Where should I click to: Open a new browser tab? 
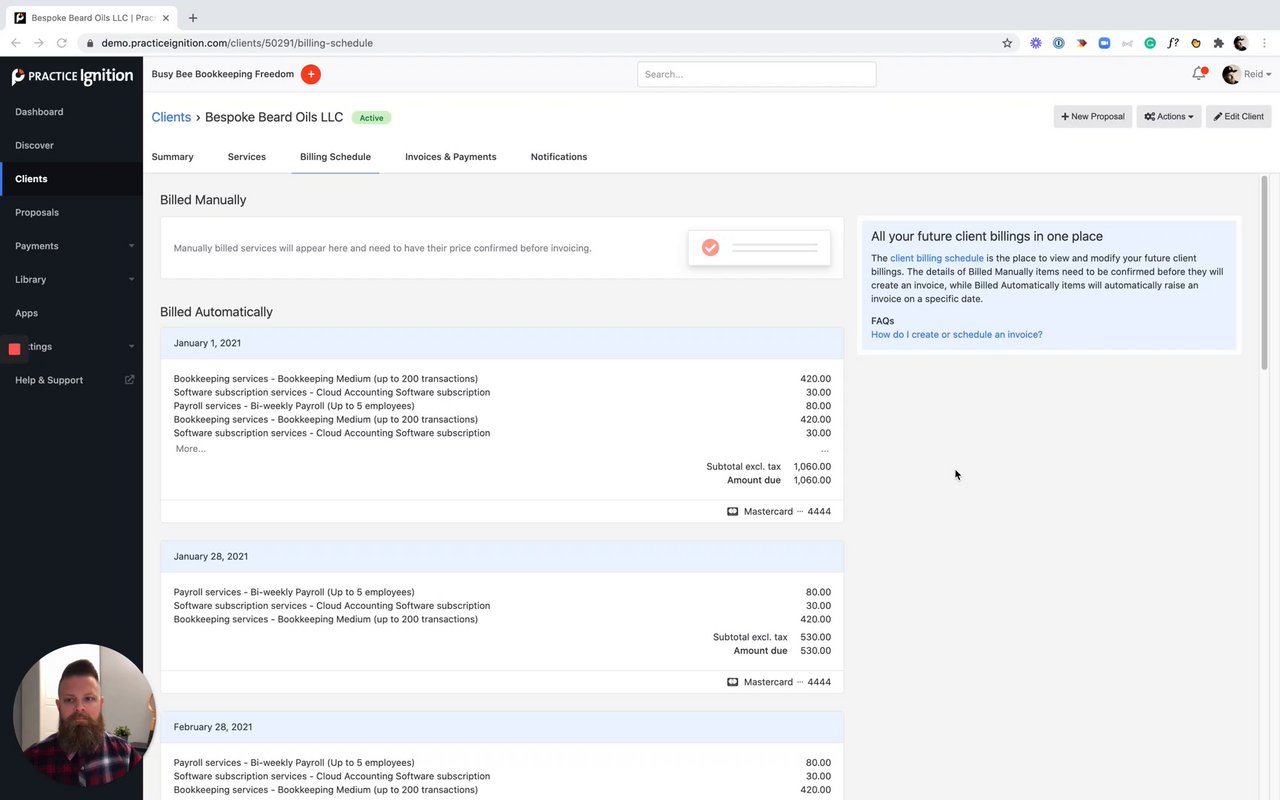tap(193, 18)
